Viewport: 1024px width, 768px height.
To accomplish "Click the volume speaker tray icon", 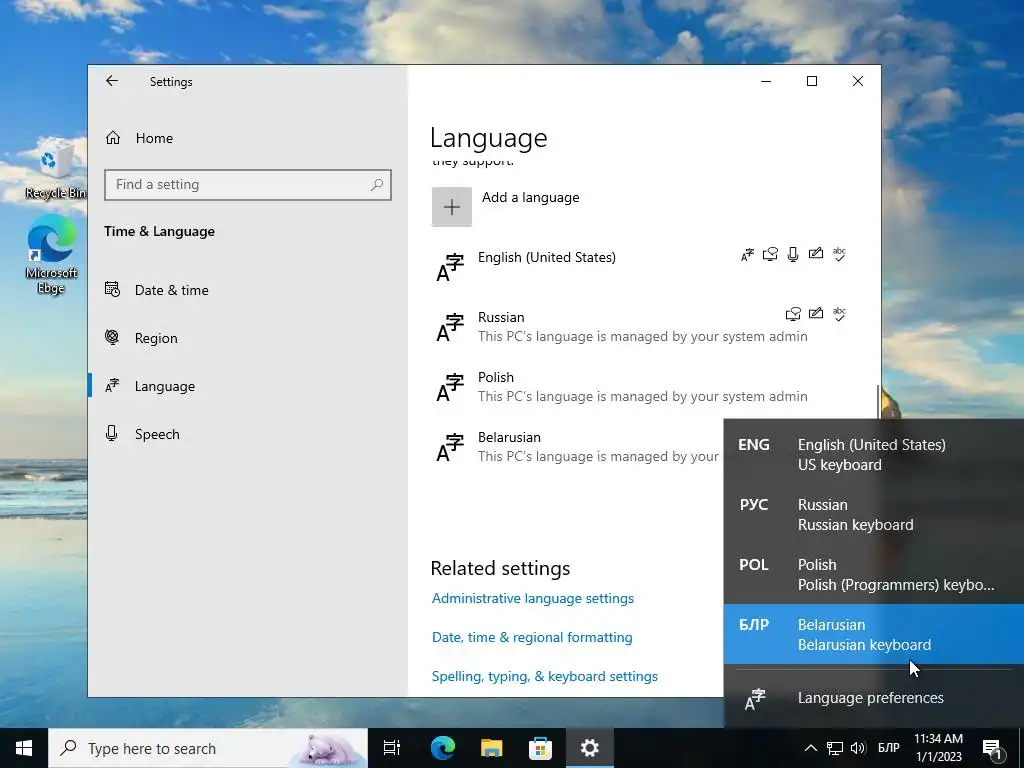I will (858, 748).
